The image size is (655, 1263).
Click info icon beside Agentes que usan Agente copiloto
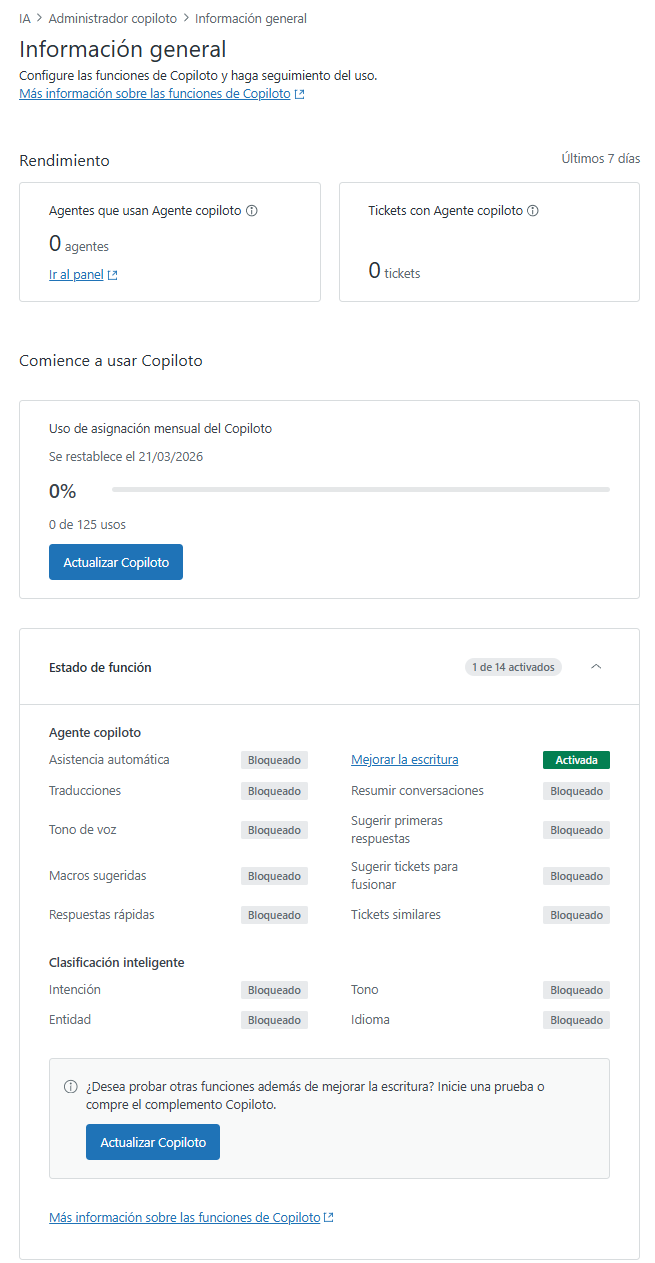252,211
